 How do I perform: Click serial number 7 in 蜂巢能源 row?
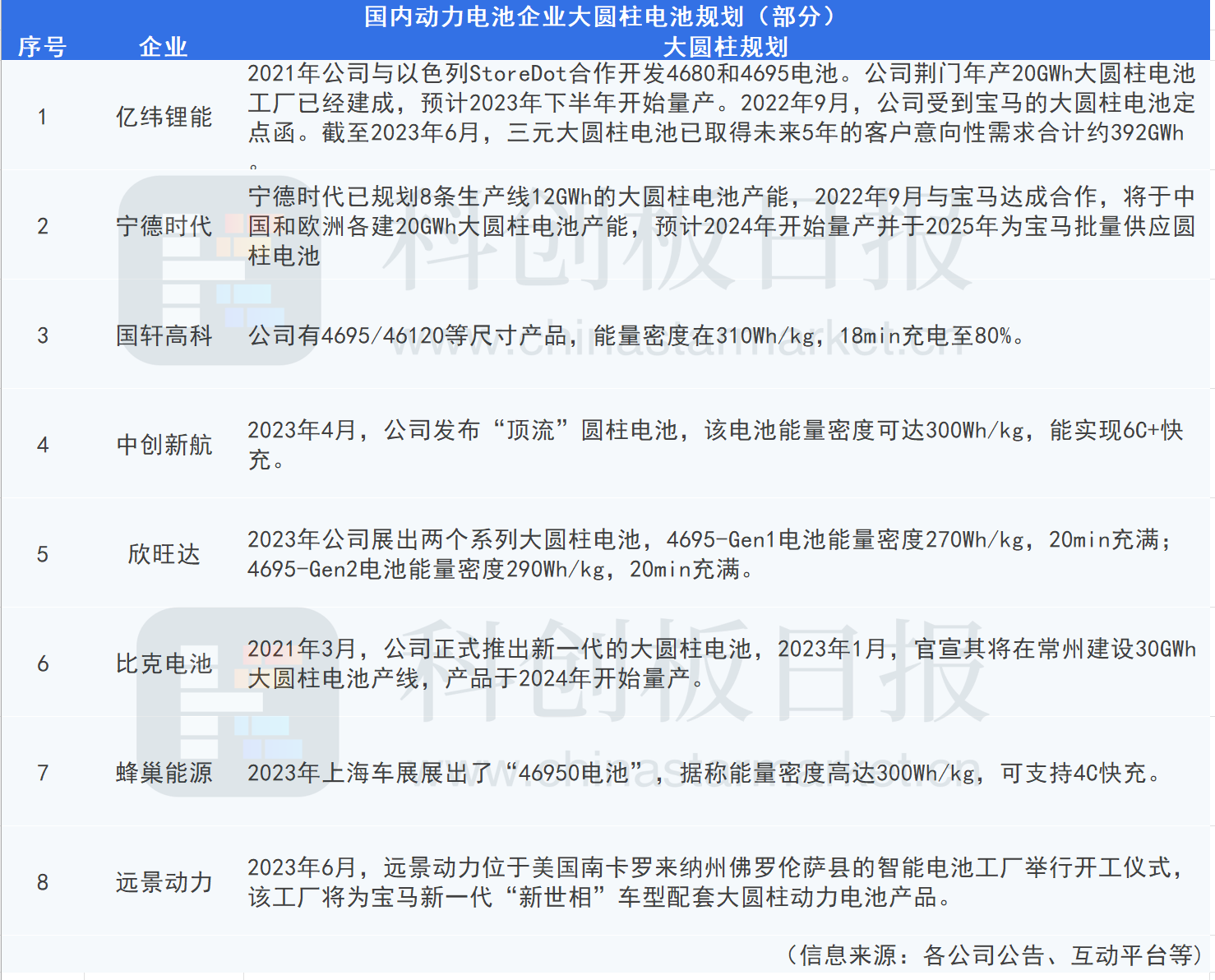(42, 773)
